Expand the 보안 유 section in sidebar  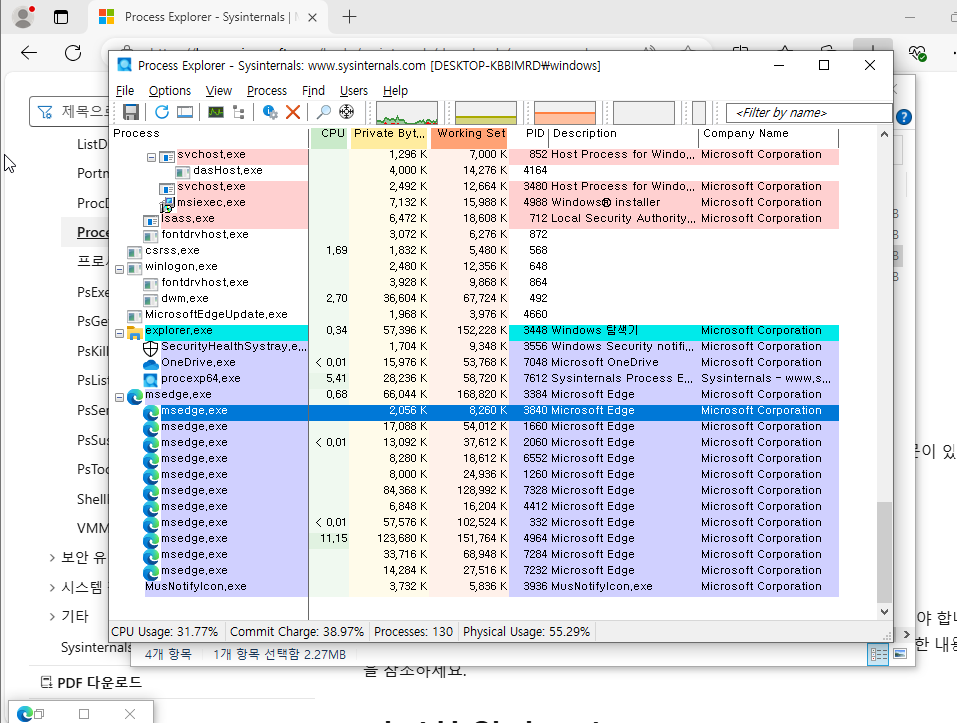[x=52, y=557]
